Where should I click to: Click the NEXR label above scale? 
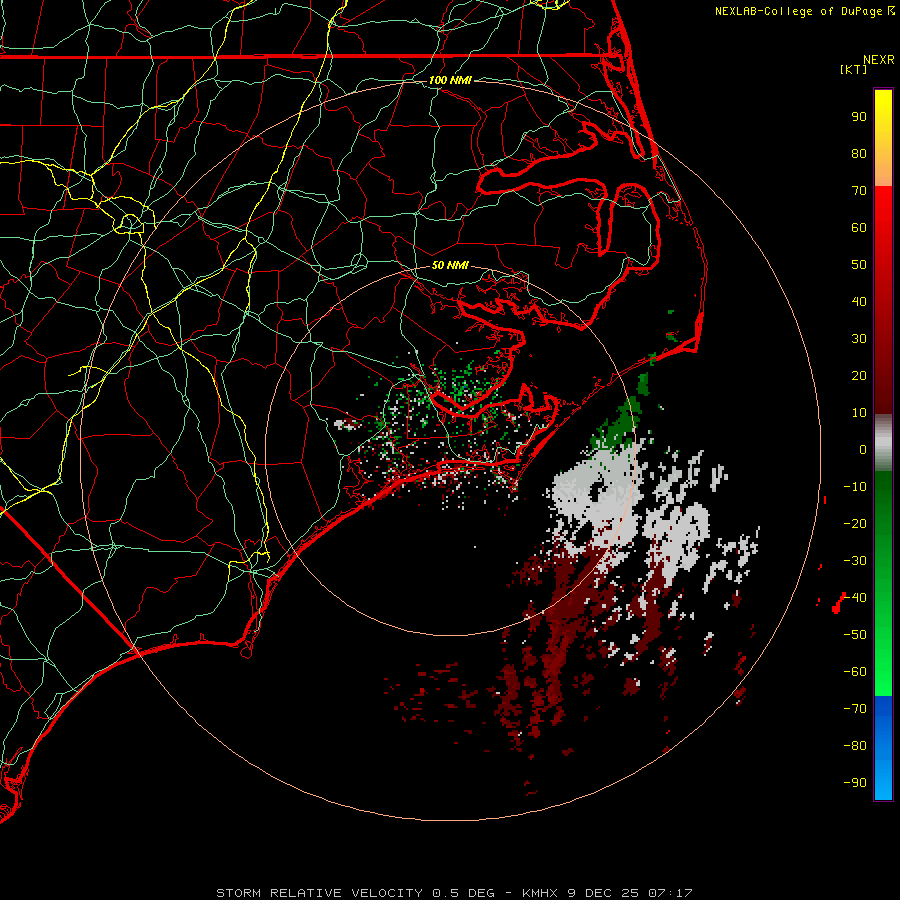879,60
